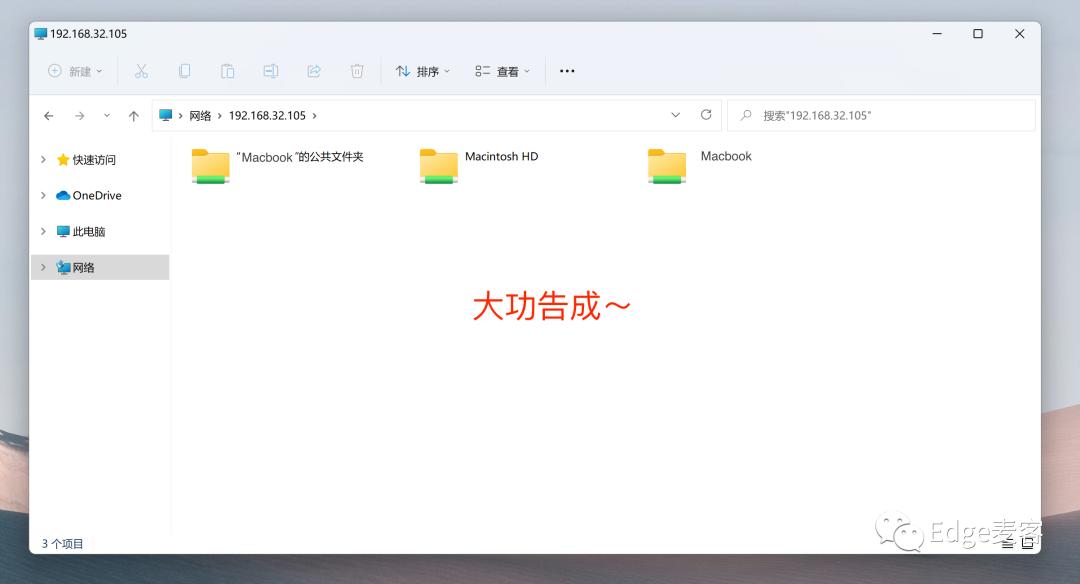Open the See more ellipsis menu
This screenshot has height=584, width=1080.
click(567, 70)
